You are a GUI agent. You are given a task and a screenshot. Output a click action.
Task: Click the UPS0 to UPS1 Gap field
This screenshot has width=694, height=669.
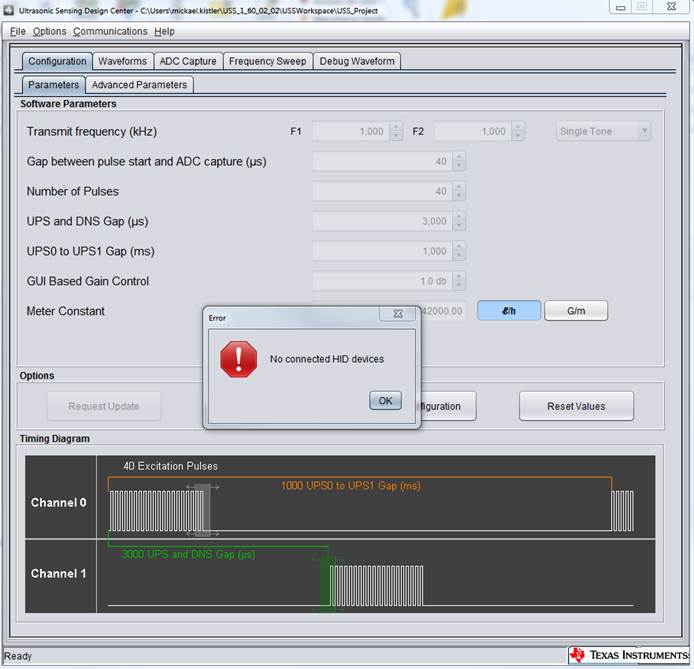382,251
